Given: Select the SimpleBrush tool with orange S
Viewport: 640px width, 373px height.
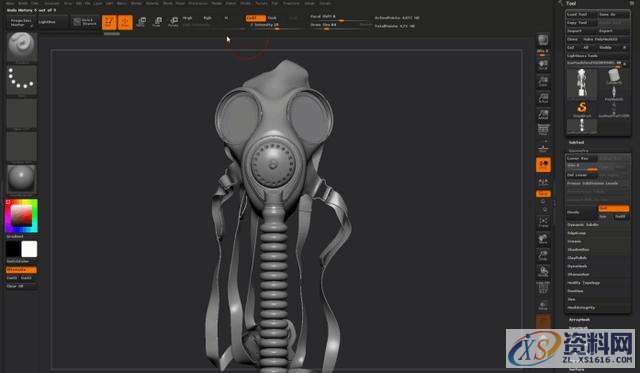Looking at the screenshot, I should [582, 109].
